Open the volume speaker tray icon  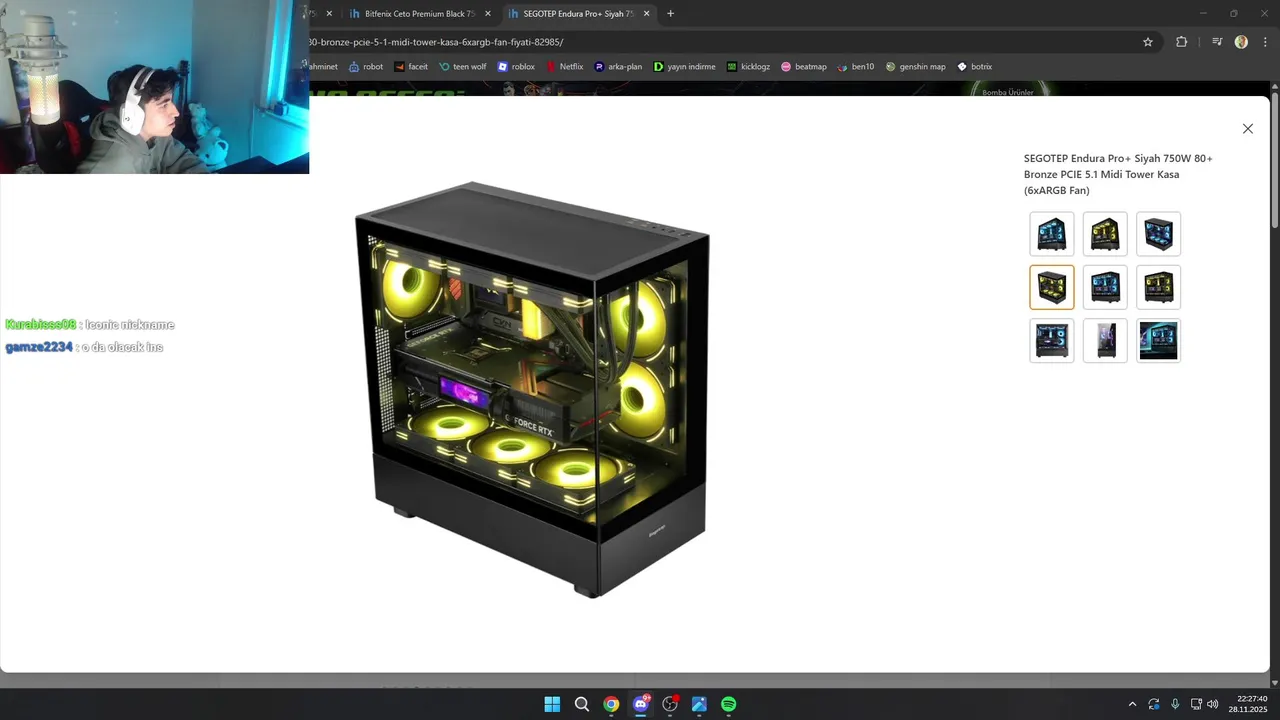click(x=1213, y=704)
